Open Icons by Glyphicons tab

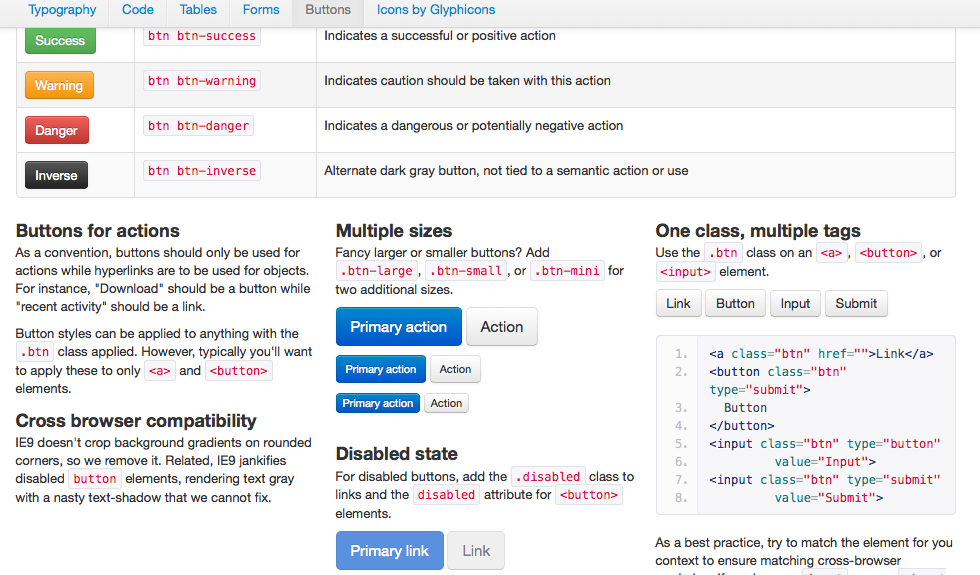pos(436,10)
